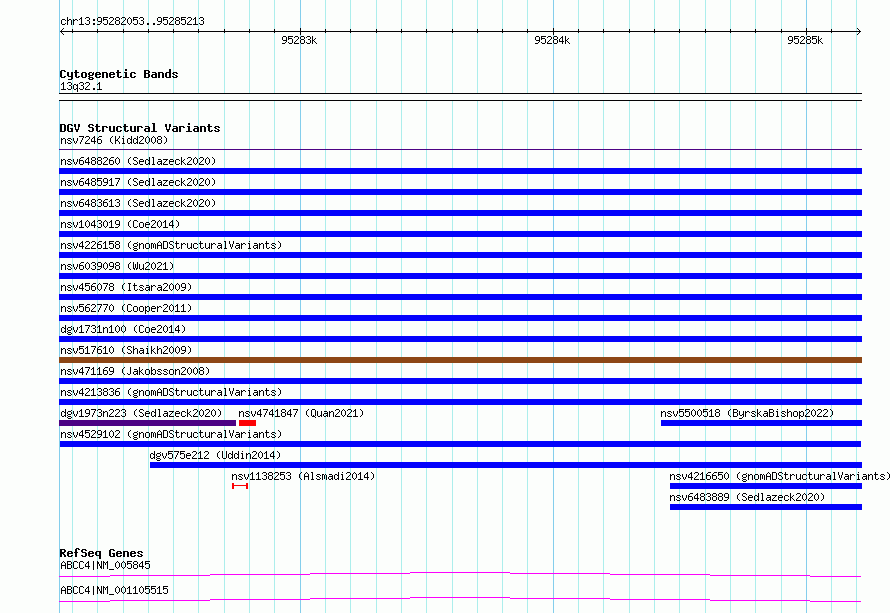Select the dgv575e212 blue variant bar
This screenshot has width=890, height=613.
point(506,465)
